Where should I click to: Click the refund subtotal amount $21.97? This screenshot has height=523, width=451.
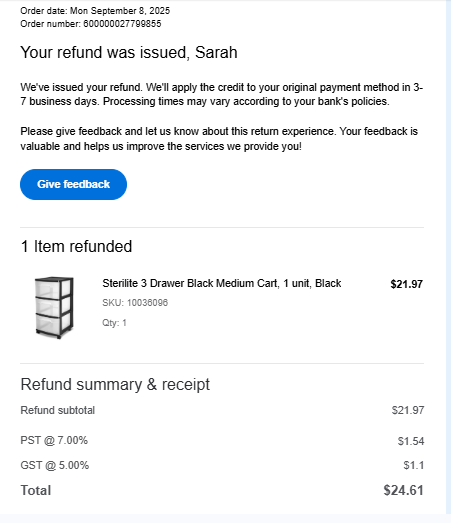[408, 410]
